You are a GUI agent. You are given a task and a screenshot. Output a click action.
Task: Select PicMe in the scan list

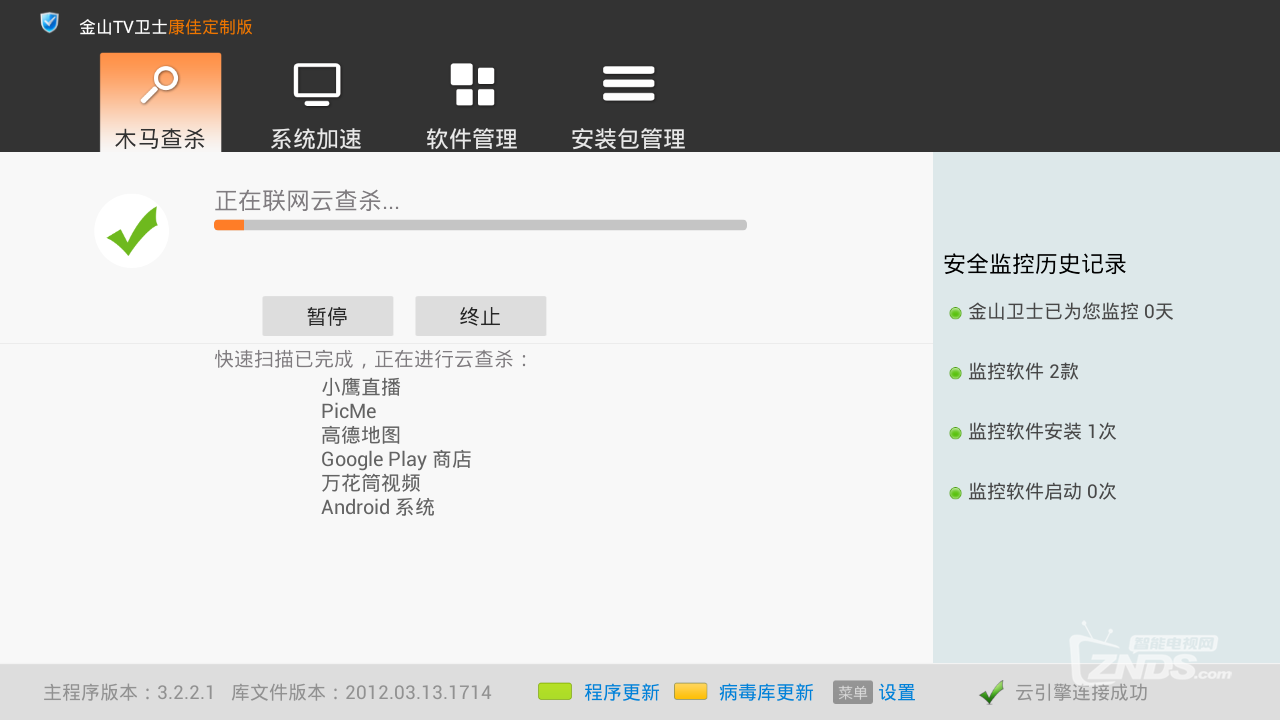click(349, 411)
